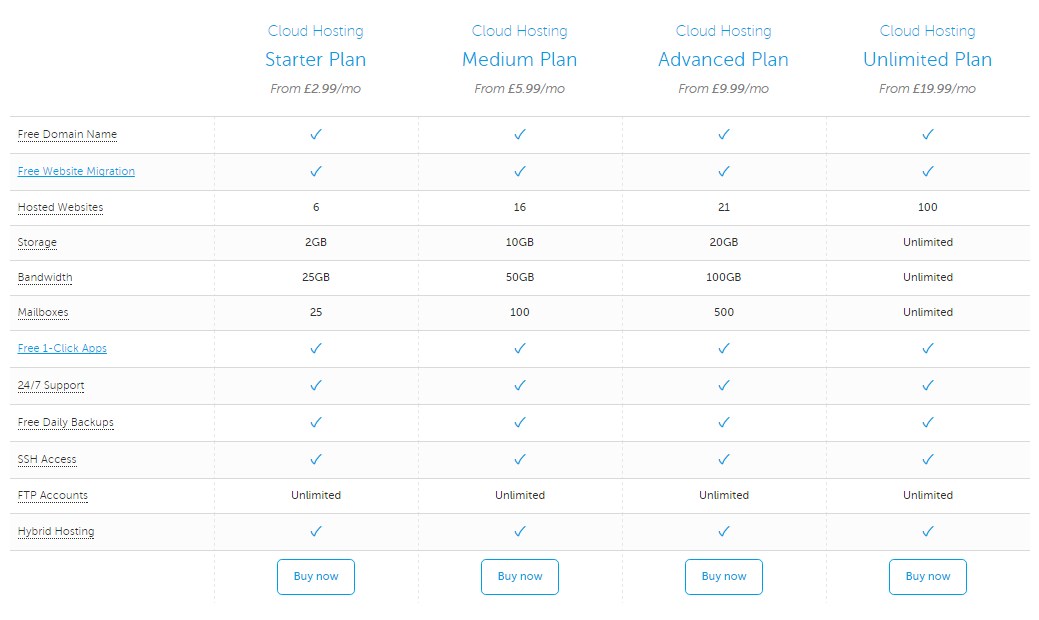The image size is (1039, 620).
Task: Select the Medium Plan heading
Action: [x=520, y=60]
